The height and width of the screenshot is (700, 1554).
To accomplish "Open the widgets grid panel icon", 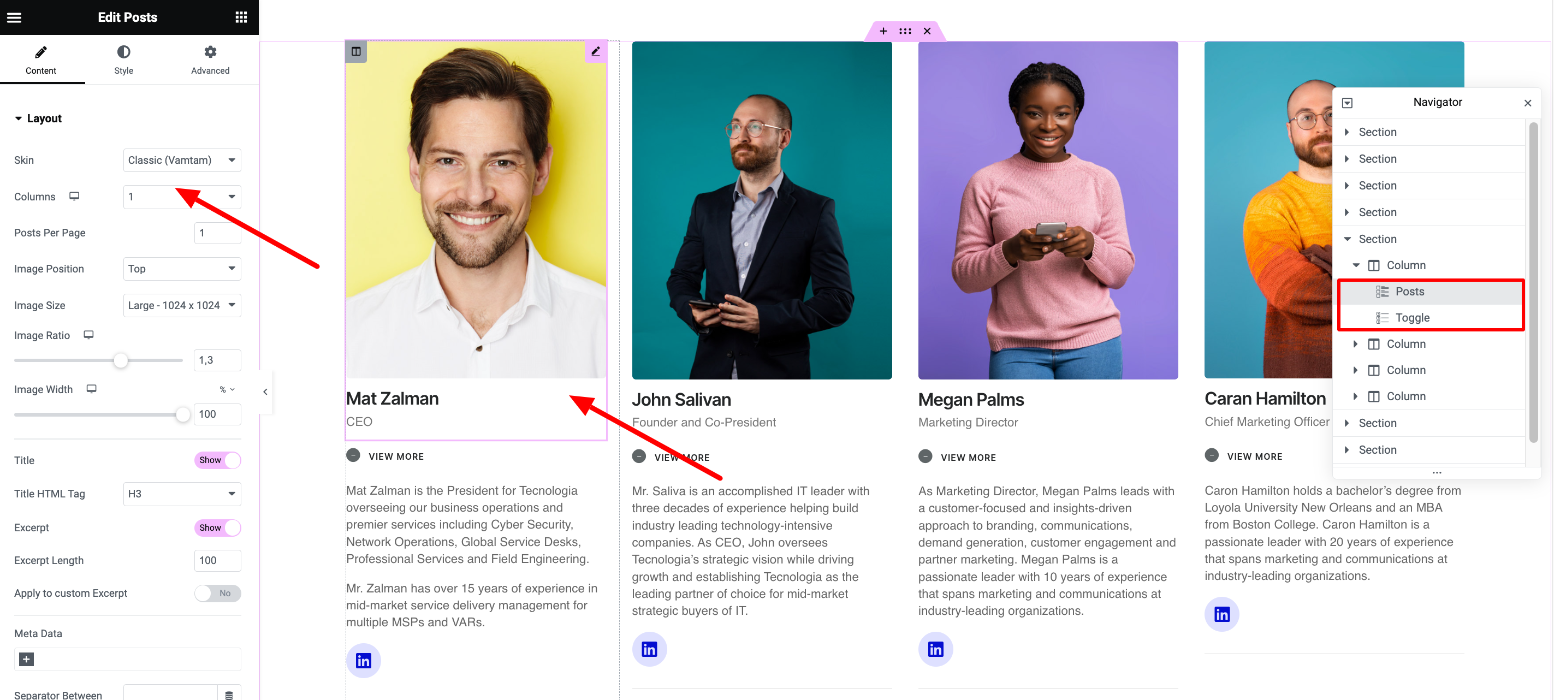I will point(241,17).
